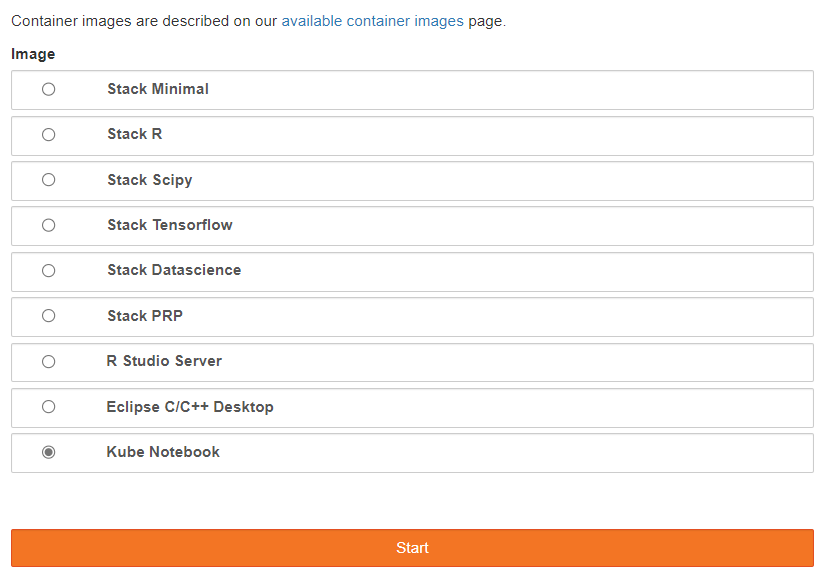Image resolution: width=824 pixels, height=574 pixels.
Task: Select the Stack Minimal radio button
Action: (48, 89)
